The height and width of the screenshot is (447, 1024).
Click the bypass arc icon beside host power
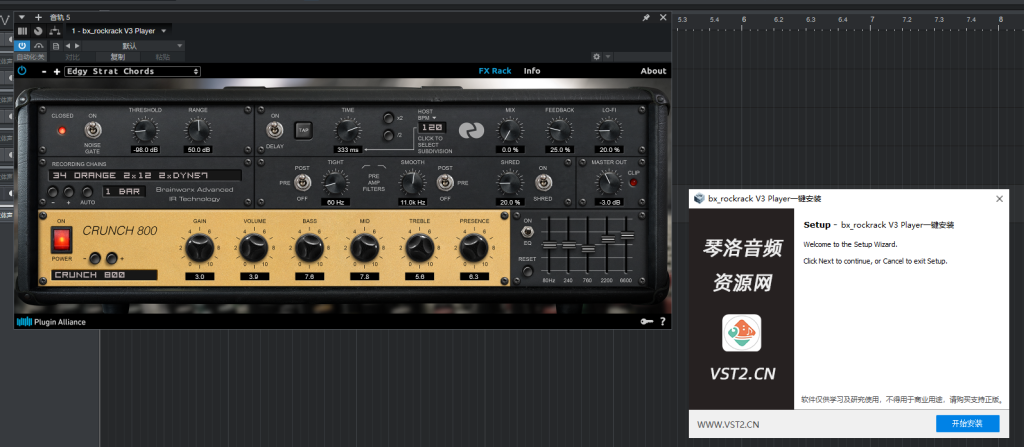(39, 46)
